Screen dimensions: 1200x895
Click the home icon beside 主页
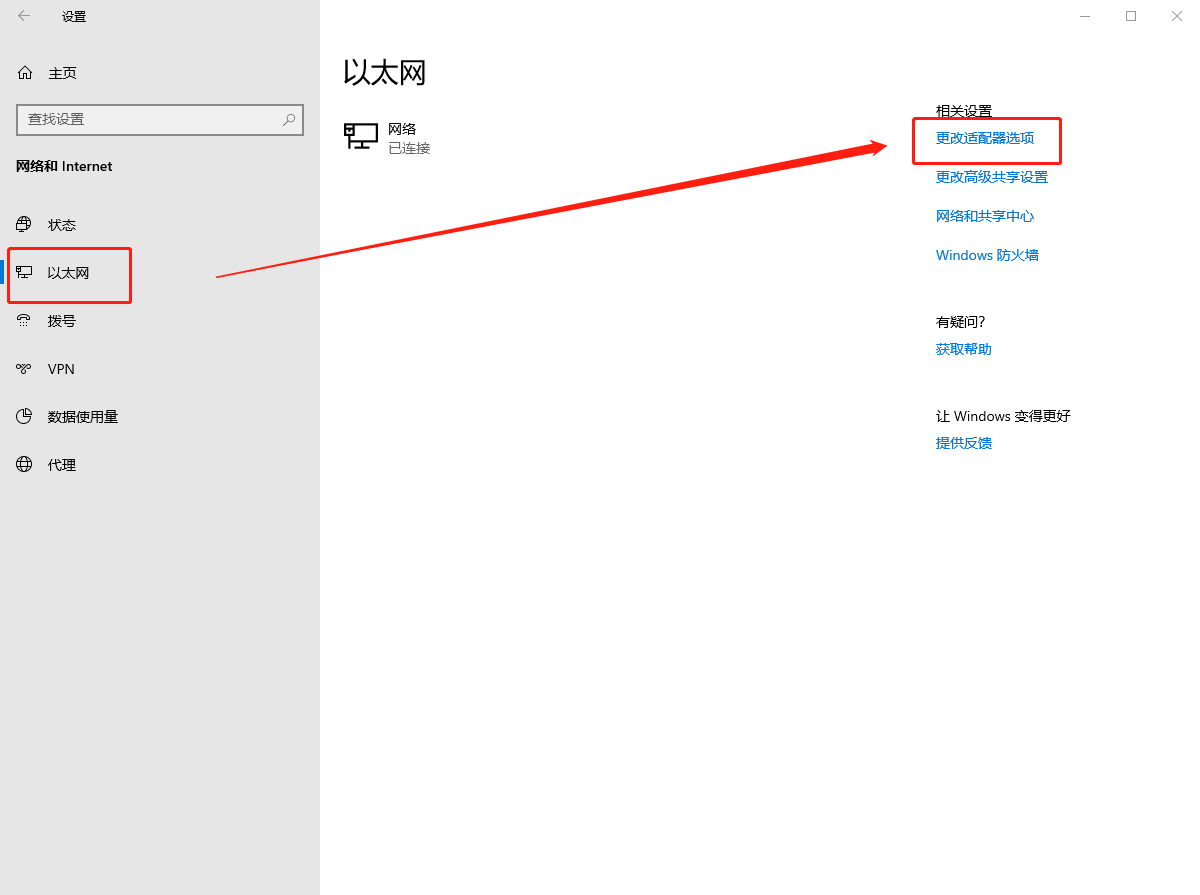[x=25, y=73]
